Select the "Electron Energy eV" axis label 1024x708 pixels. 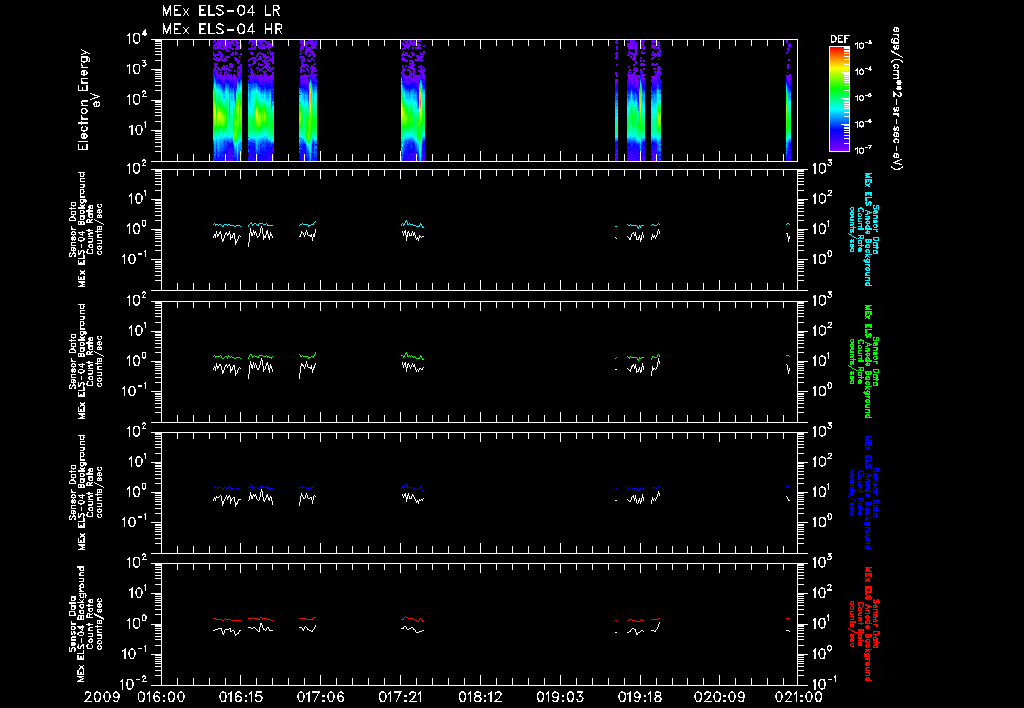[x=88, y=100]
